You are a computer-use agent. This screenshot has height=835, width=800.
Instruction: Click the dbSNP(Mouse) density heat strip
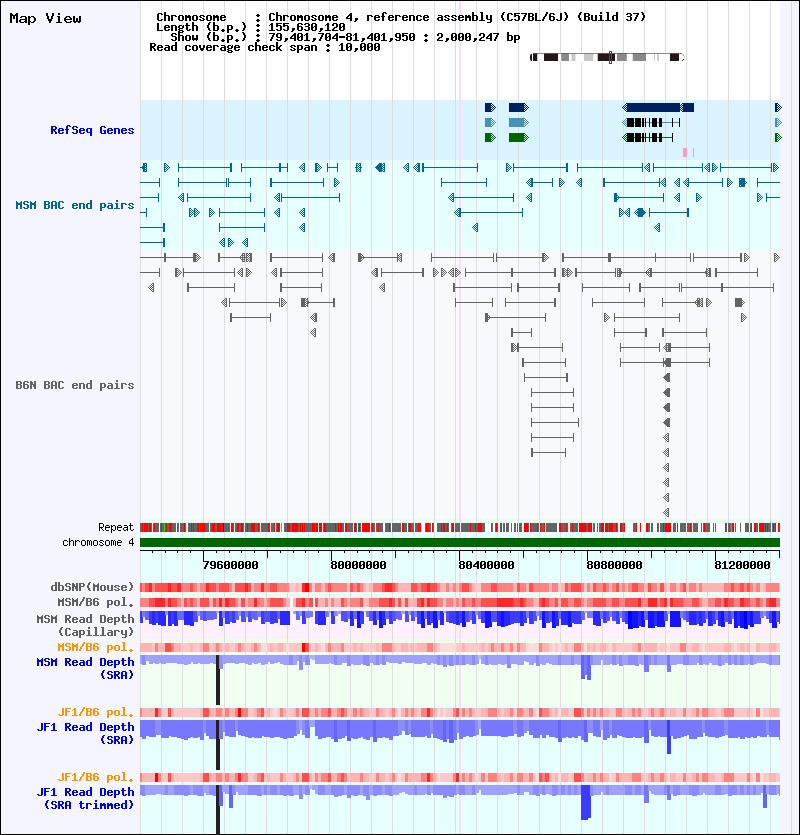coord(460,587)
